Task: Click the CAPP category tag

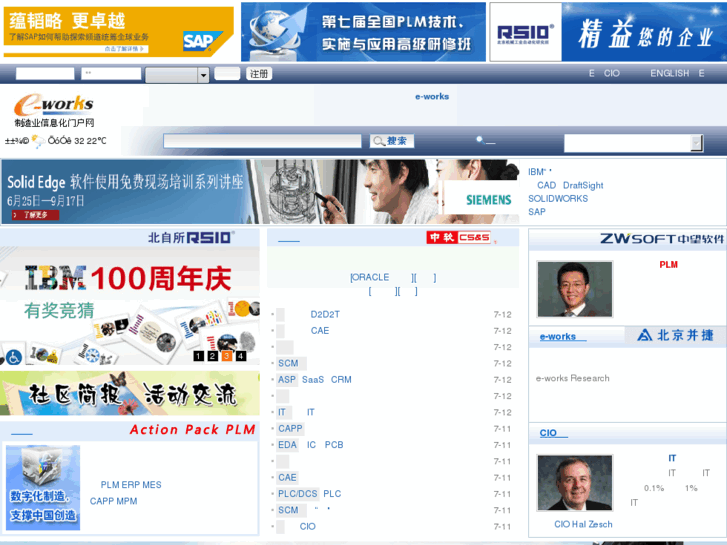Action: 290,429
